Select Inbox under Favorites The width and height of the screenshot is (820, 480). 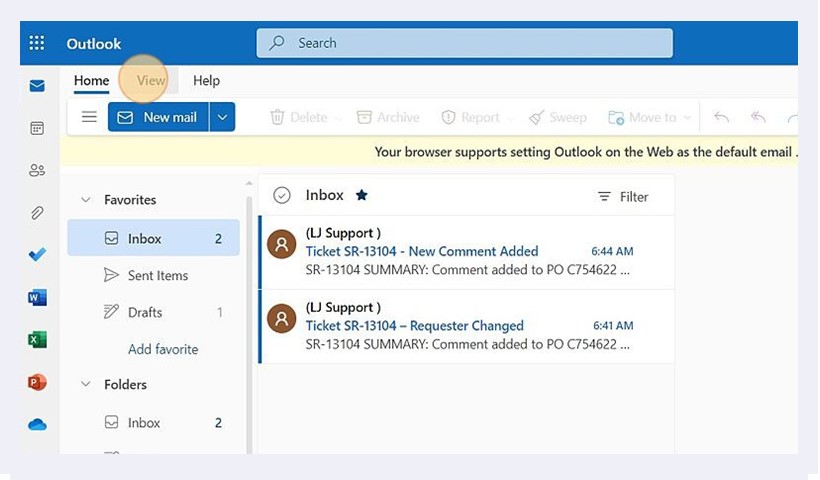click(153, 238)
